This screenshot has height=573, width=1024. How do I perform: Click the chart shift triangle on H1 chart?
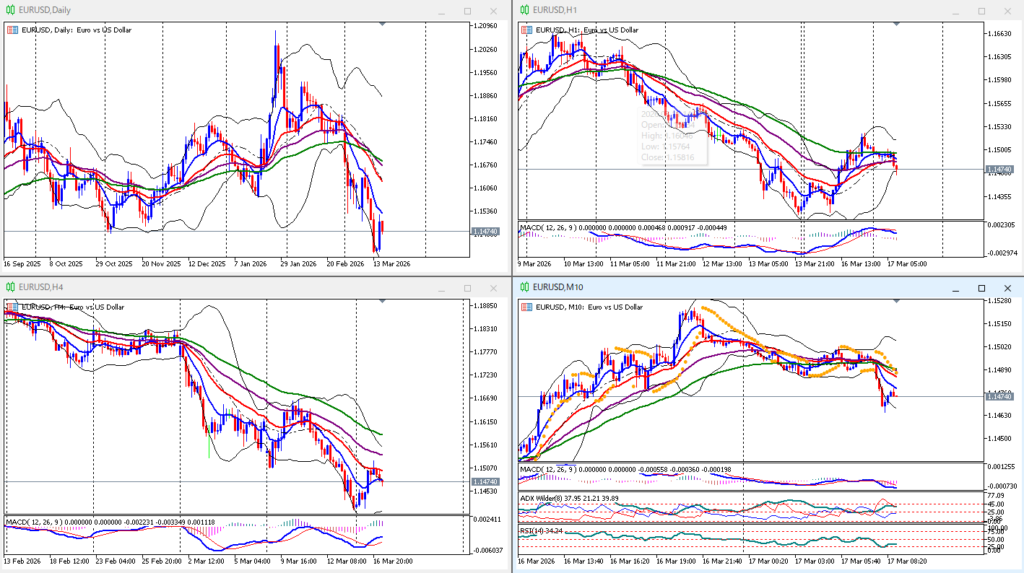click(897, 23)
